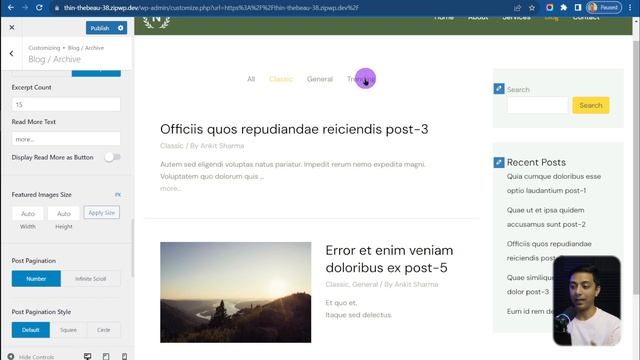640x360 pixels.
Task: Select Number post pagination
Action: 36,279
